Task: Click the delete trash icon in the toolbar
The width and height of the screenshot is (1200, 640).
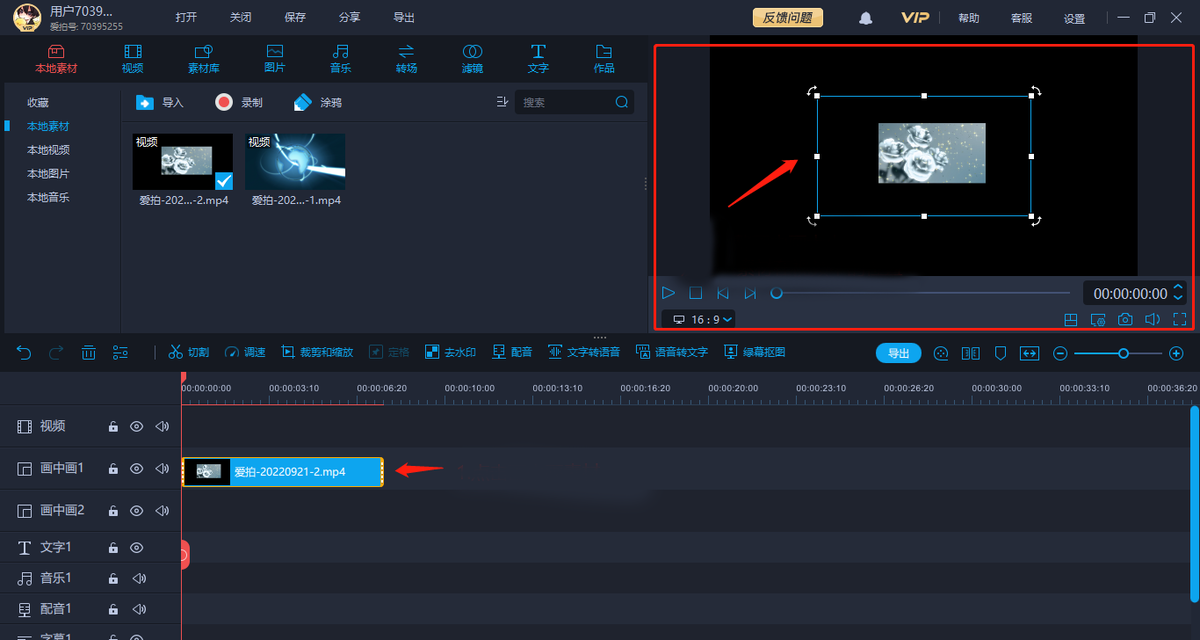Action: (88, 352)
